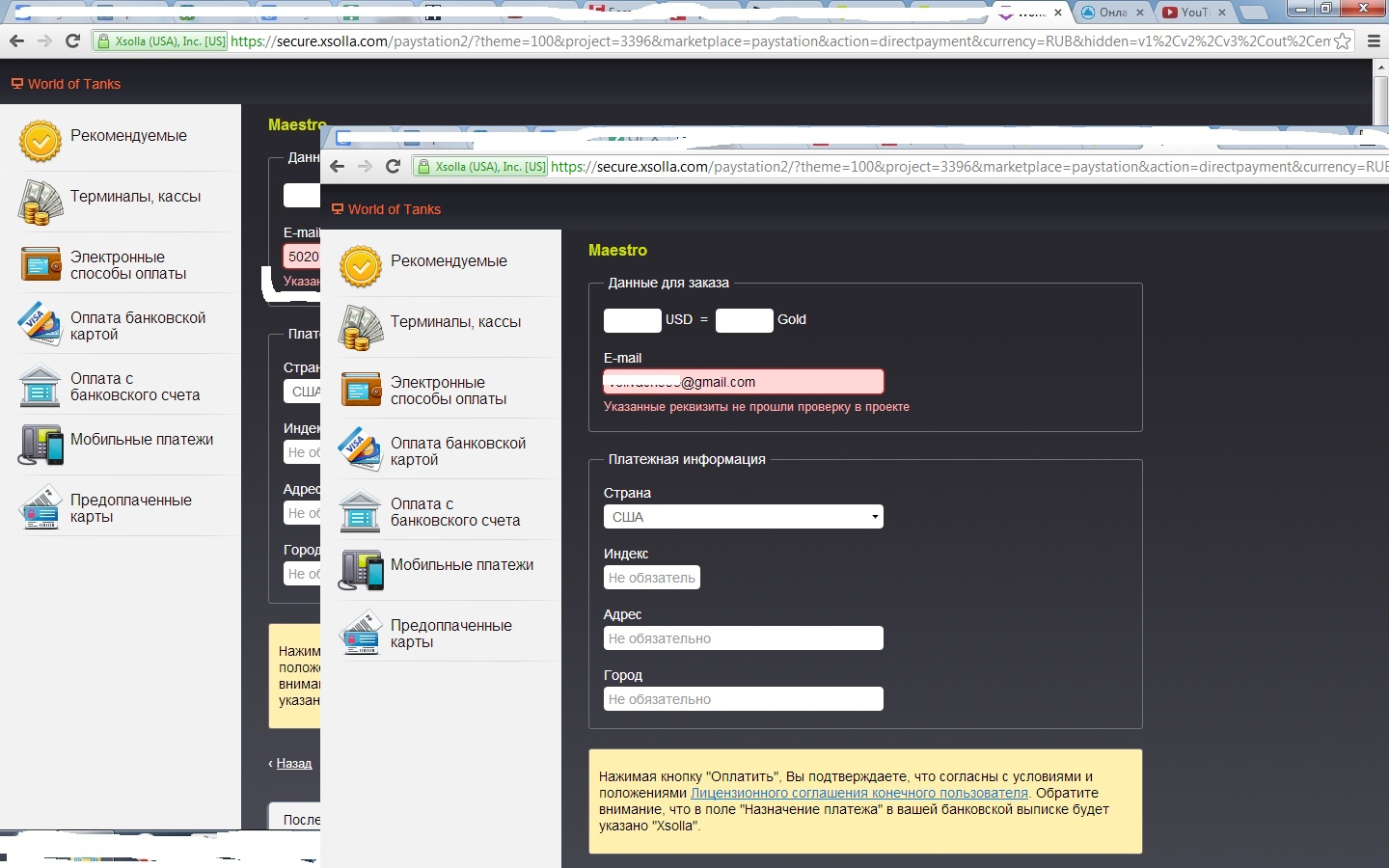Click the wallet icon for Электронные способы, front window
The height and width of the screenshot is (868, 1389).
pyautogui.click(x=361, y=389)
